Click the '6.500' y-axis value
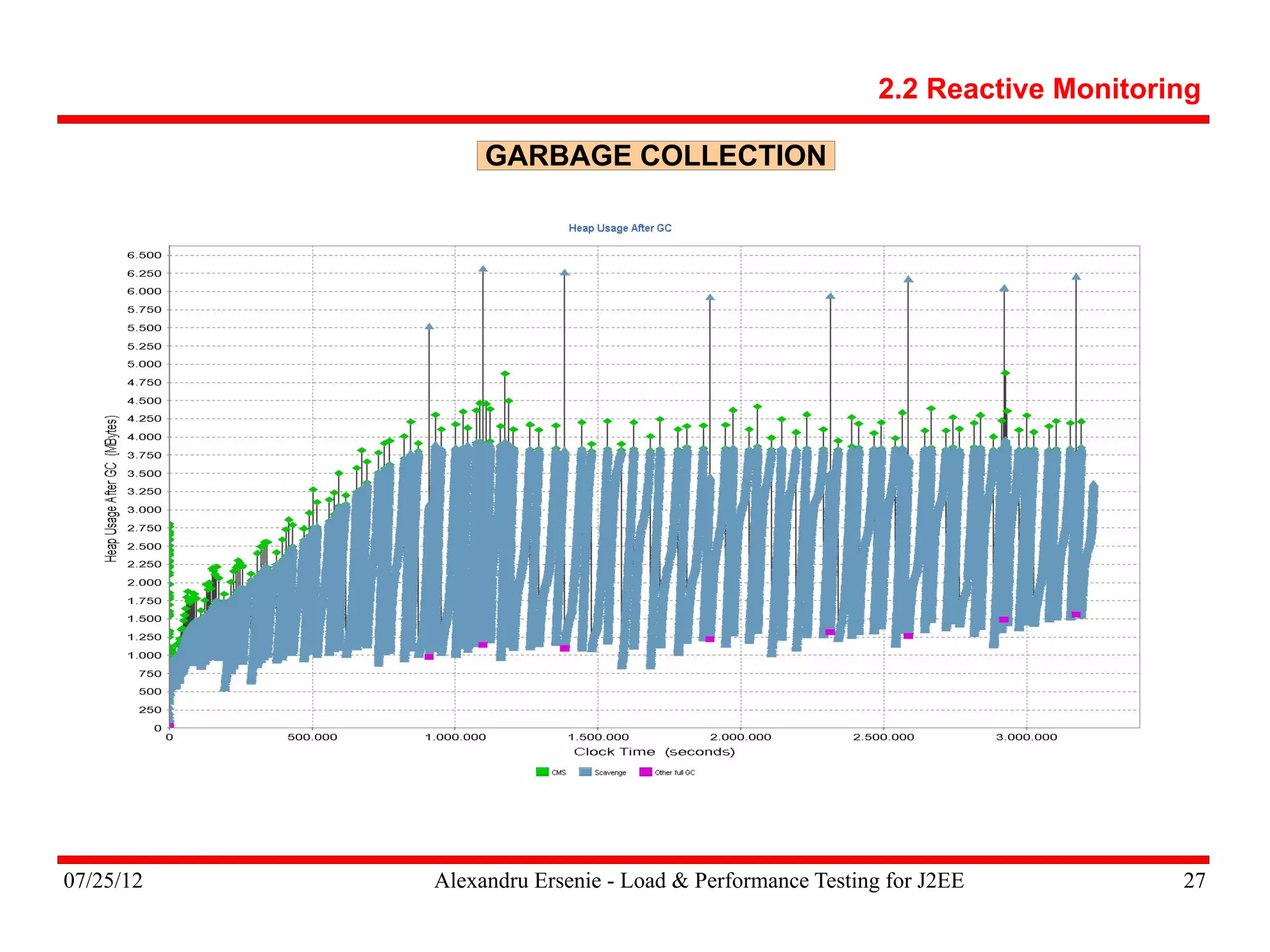Screen dimensions: 1270x952 144,255
